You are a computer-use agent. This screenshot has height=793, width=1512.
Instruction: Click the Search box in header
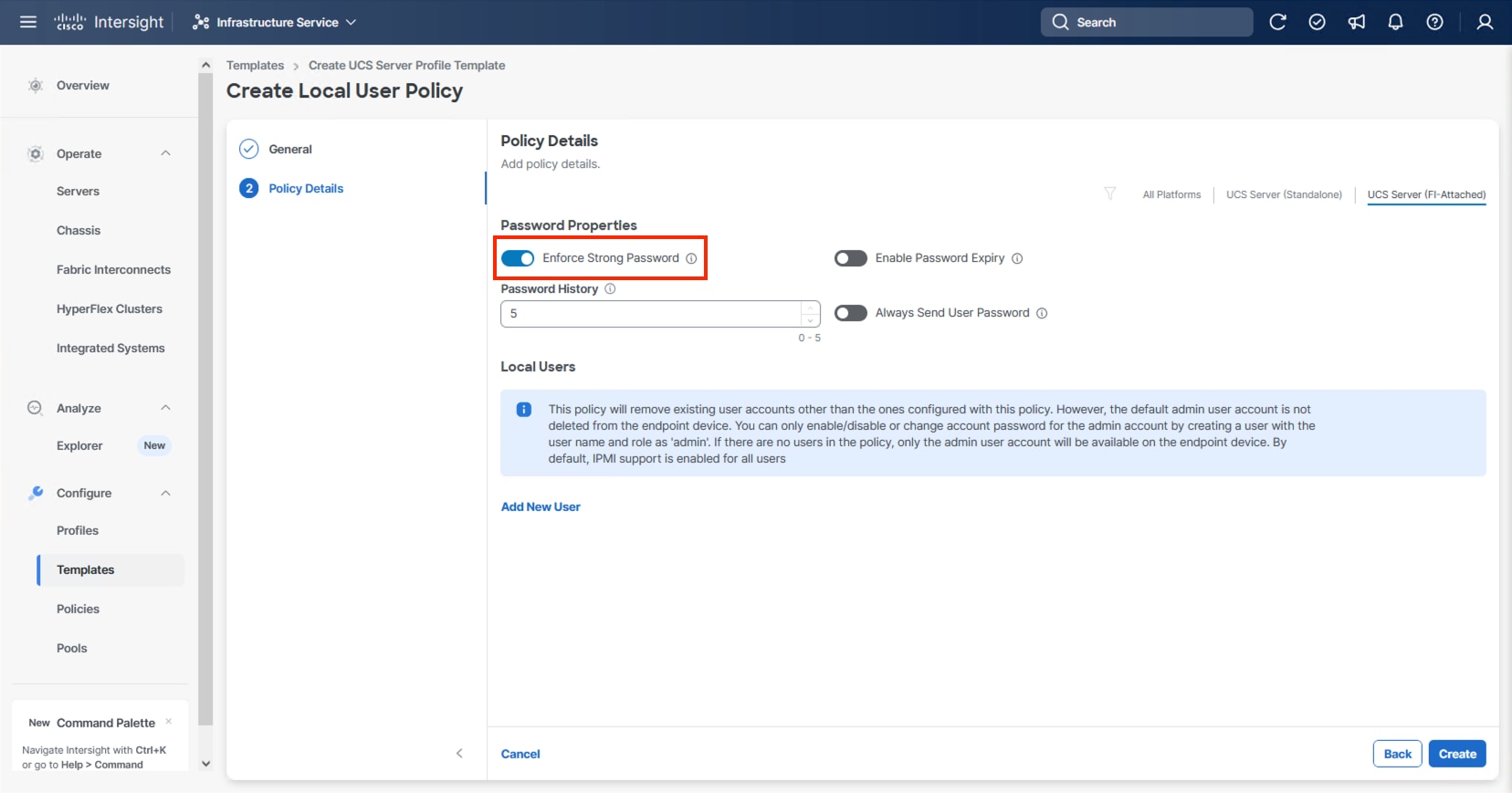tap(1146, 22)
